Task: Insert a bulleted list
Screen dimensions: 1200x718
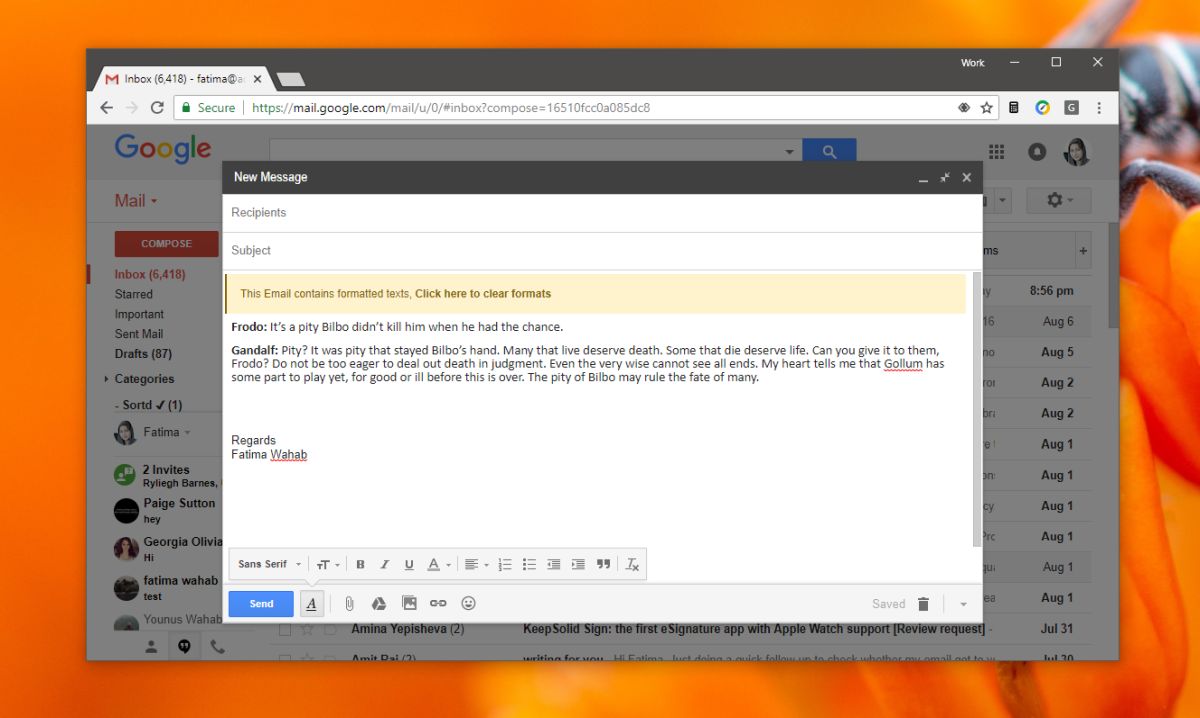Action: (529, 565)
